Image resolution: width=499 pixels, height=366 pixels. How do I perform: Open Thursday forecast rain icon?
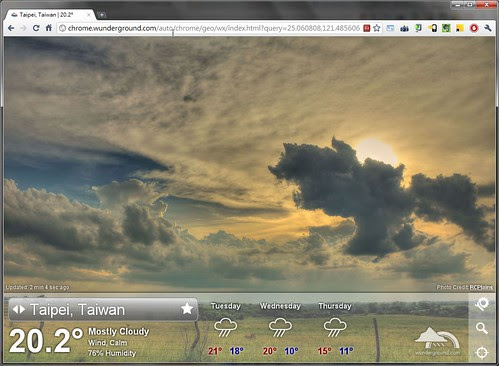point(335,327)
